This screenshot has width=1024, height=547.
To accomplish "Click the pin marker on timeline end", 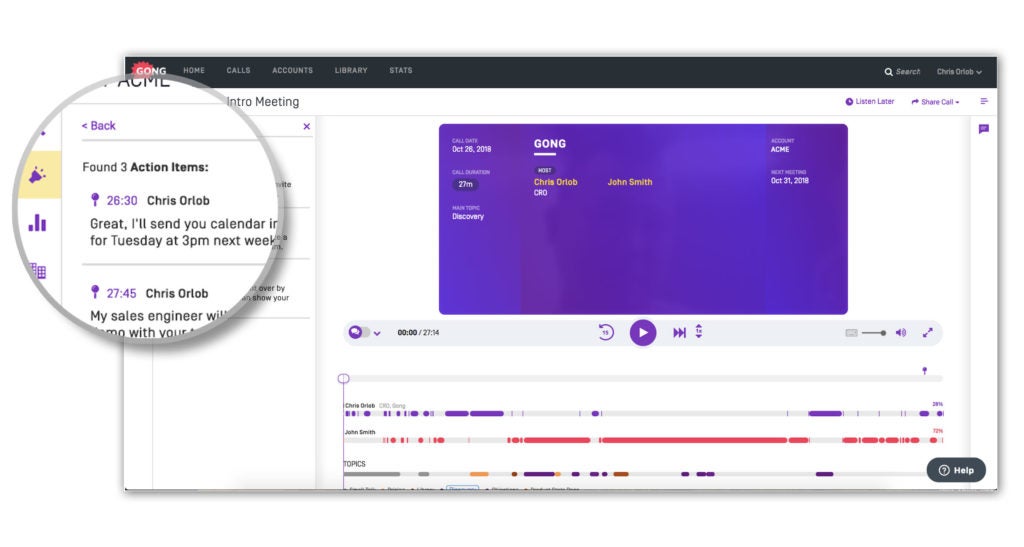I will pyautogui.click(x=924, y=371).
